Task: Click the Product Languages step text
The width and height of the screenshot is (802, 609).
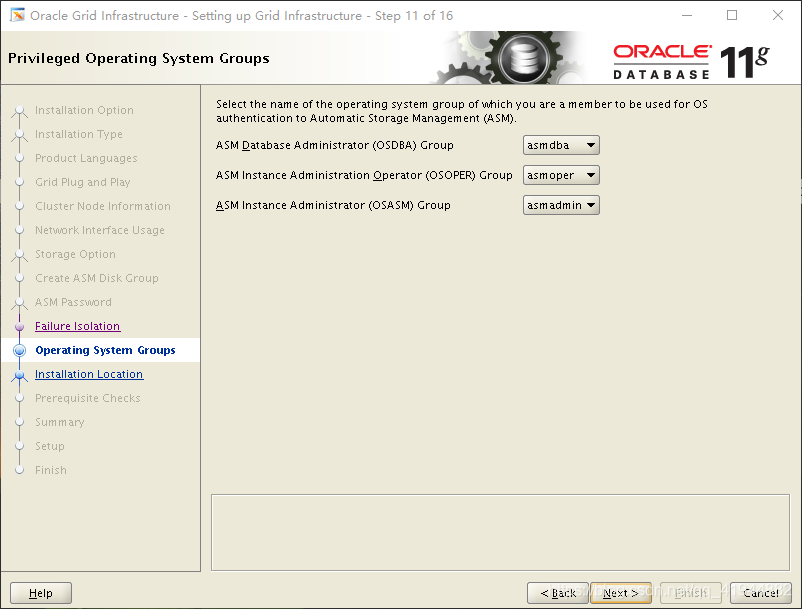Action: 86,159
